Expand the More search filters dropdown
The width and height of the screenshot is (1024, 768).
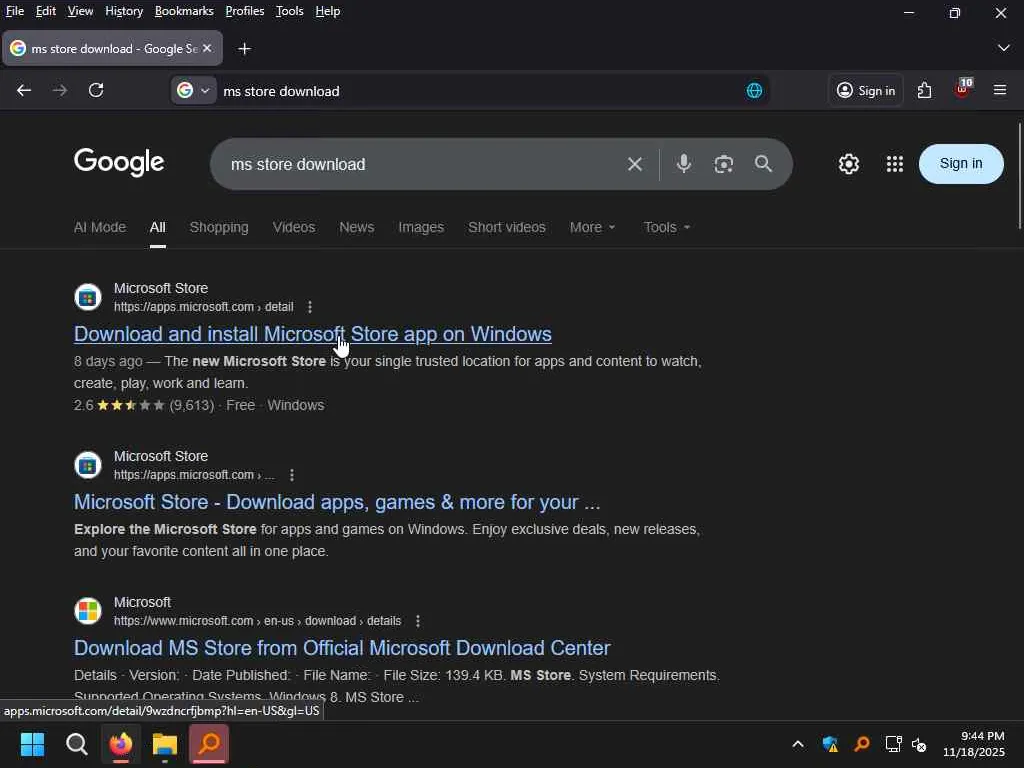coord(592,227)
